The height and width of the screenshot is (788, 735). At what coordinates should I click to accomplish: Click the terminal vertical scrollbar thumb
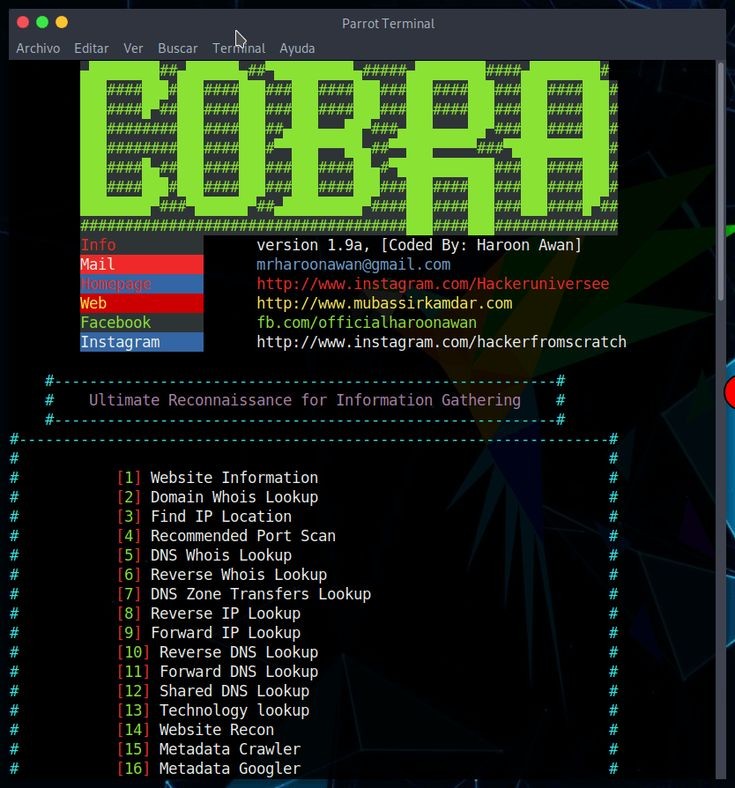coord(721,181)
